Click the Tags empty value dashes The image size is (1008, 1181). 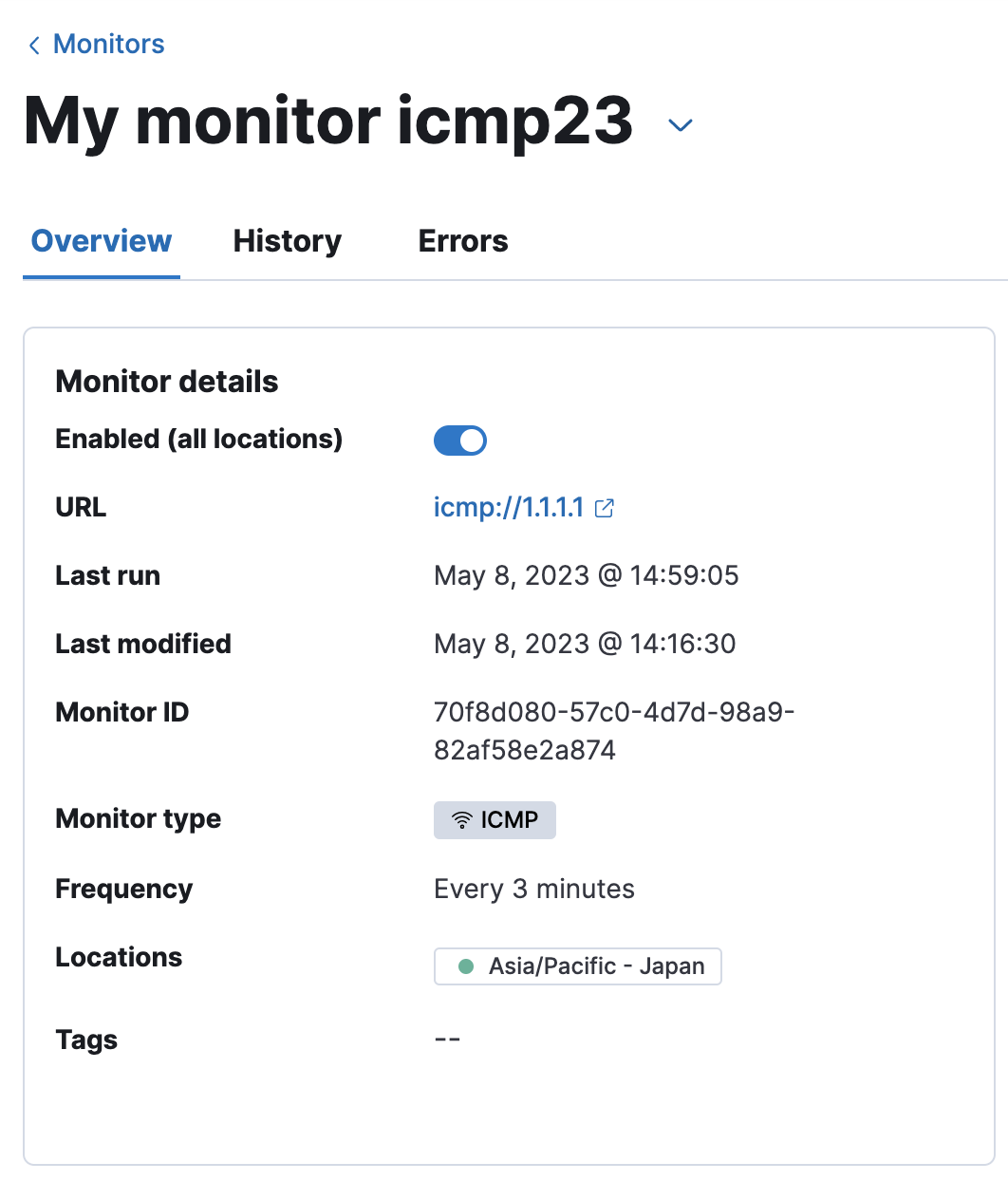click(447, 1040)
